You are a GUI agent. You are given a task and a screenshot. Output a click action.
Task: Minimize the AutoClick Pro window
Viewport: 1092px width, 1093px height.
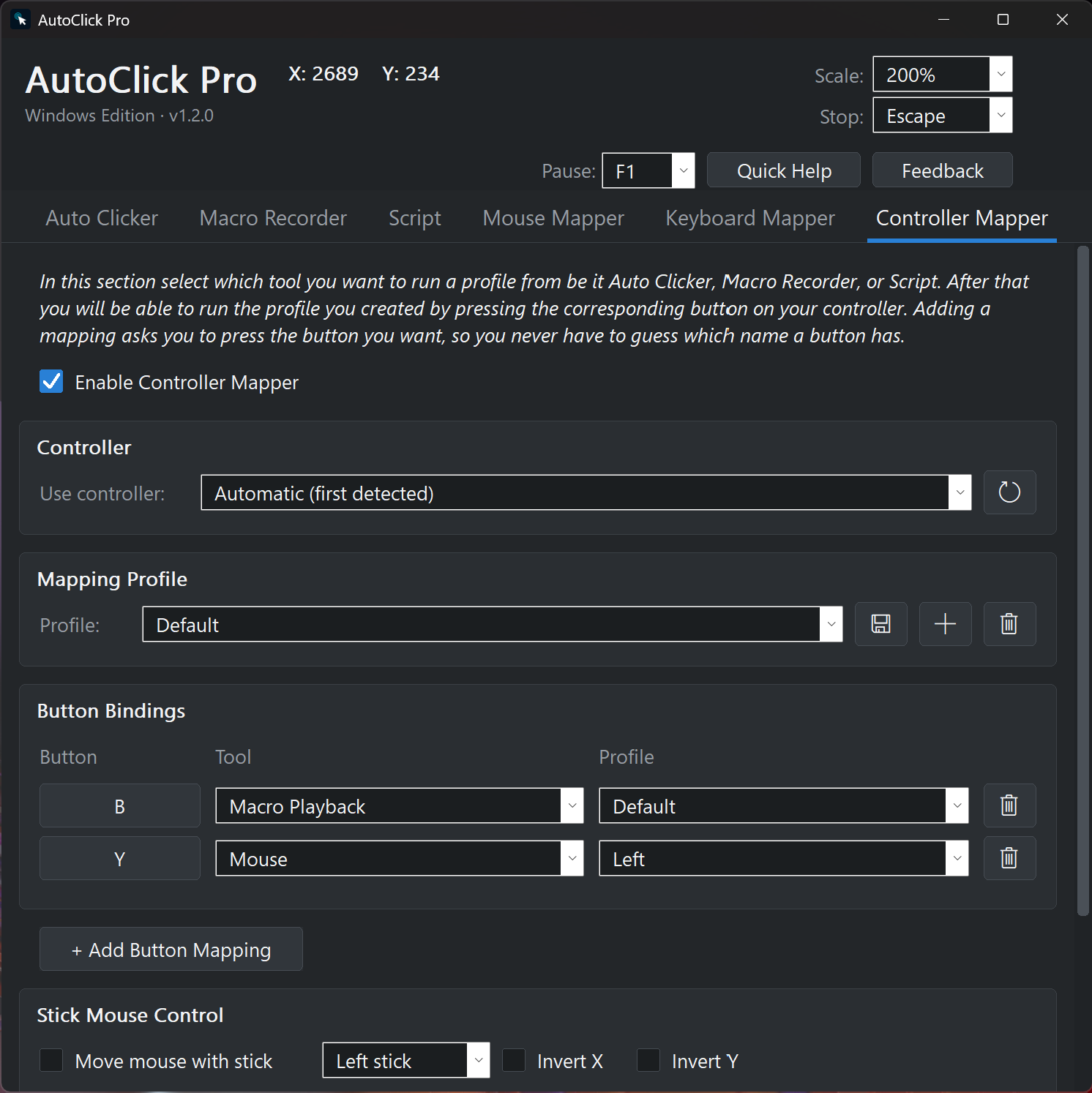pyautogui.click(x=943, y=20)
